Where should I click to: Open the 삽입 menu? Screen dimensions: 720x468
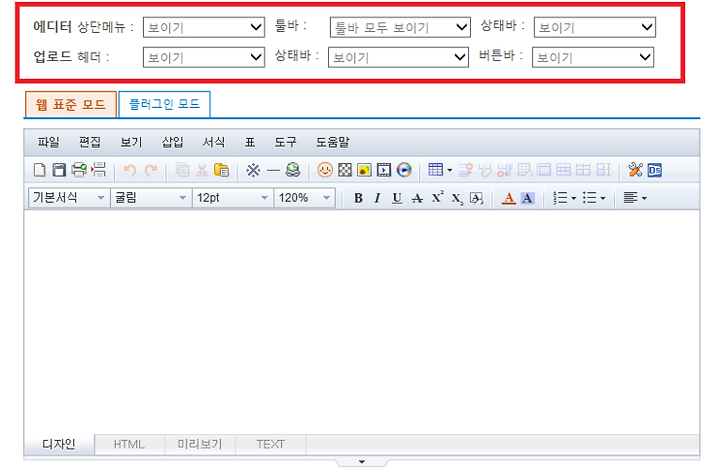pyautogui.click(x=173, y=142)
